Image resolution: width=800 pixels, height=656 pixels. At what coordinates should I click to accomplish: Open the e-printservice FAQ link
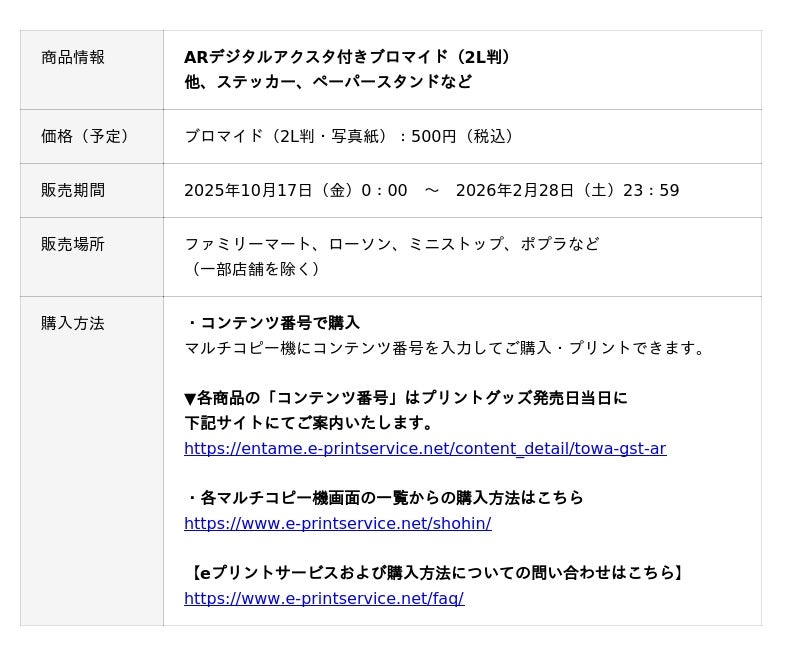pyautogui.click(x=324, y=598)
